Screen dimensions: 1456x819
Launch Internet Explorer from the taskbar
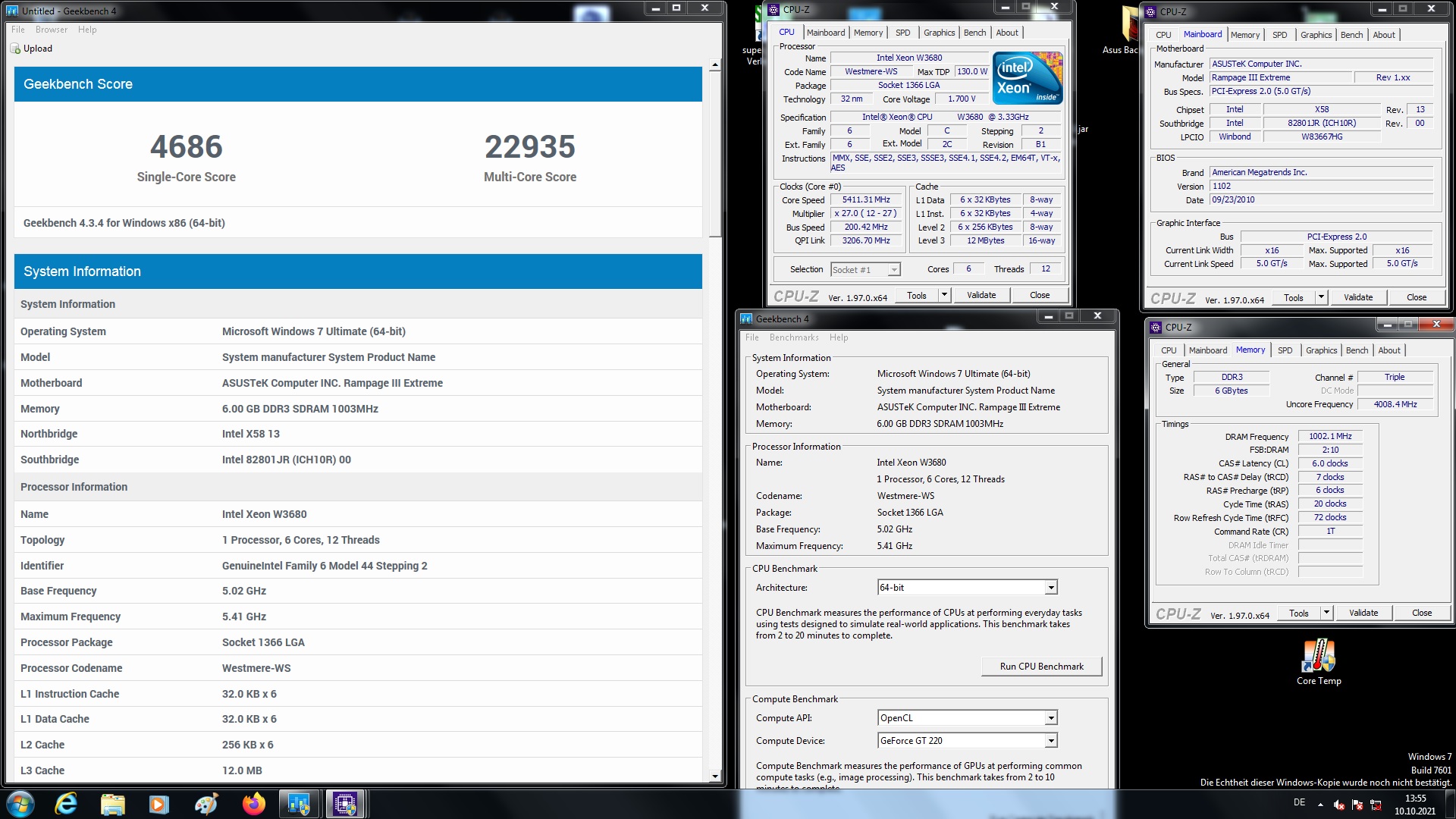click(x=67, y=804)
